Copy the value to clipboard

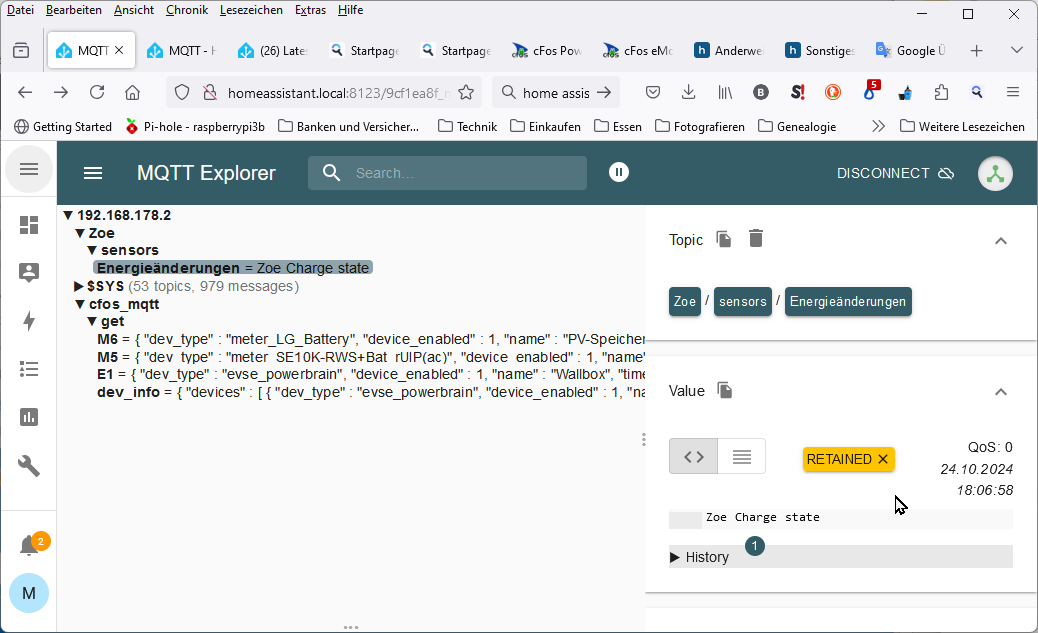[x=726, y=391]
